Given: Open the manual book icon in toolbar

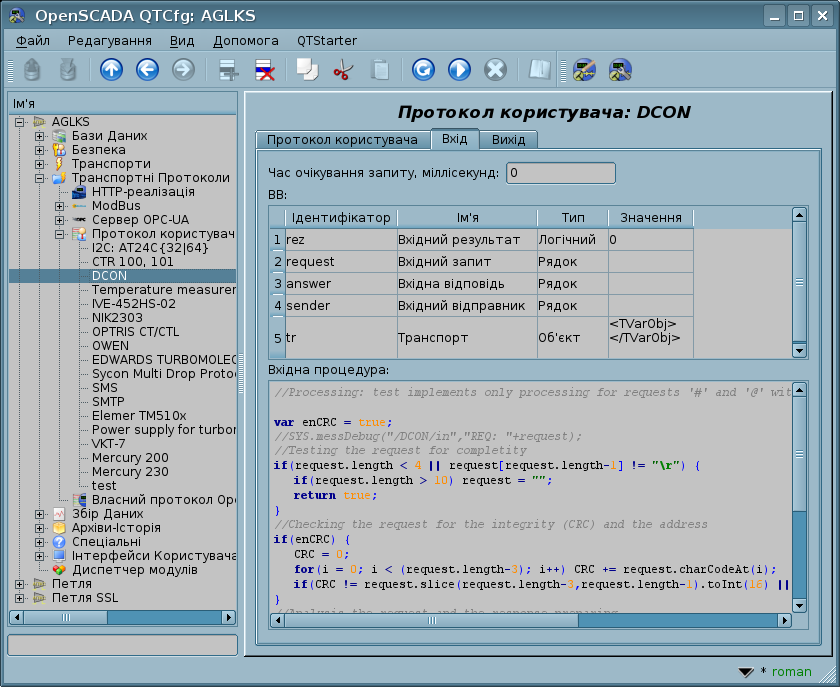Looking at the screenshot, I should (x=540, y=69).
